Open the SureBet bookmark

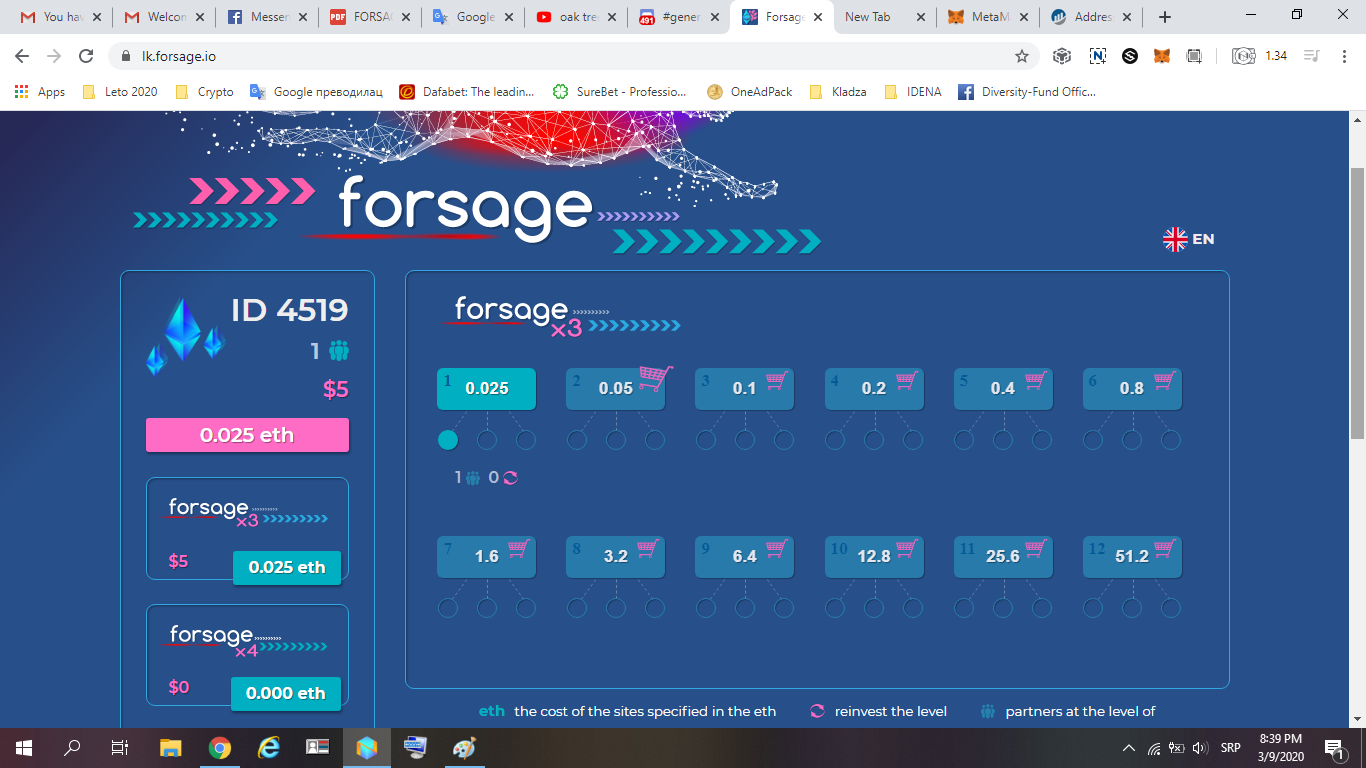[619, 91]
